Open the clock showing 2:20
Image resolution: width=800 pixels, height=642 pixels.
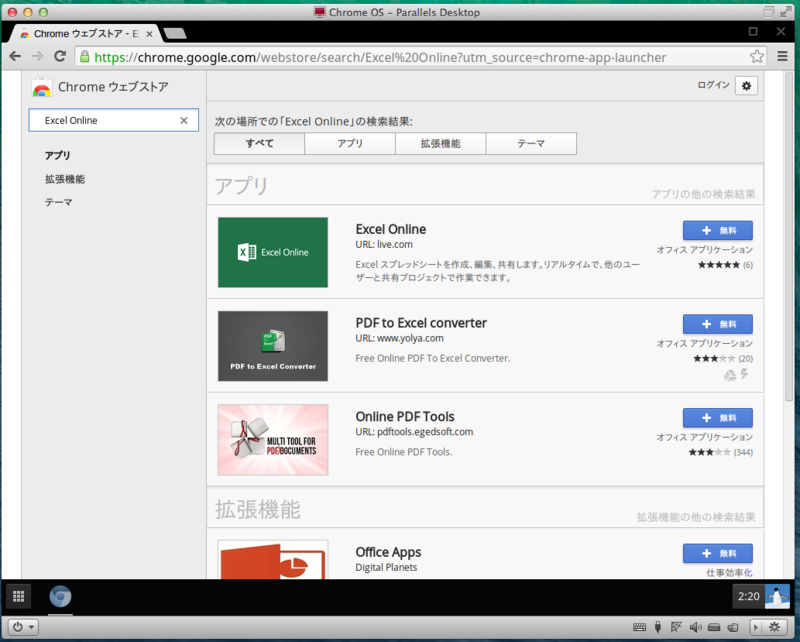click(x=748, y=596)
